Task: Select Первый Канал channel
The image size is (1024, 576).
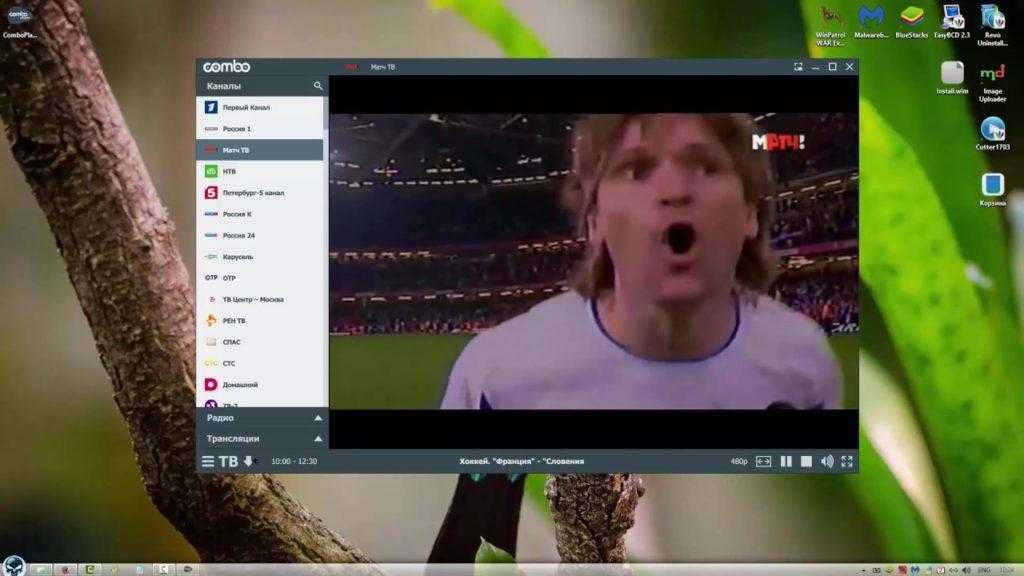Action: 246,107
